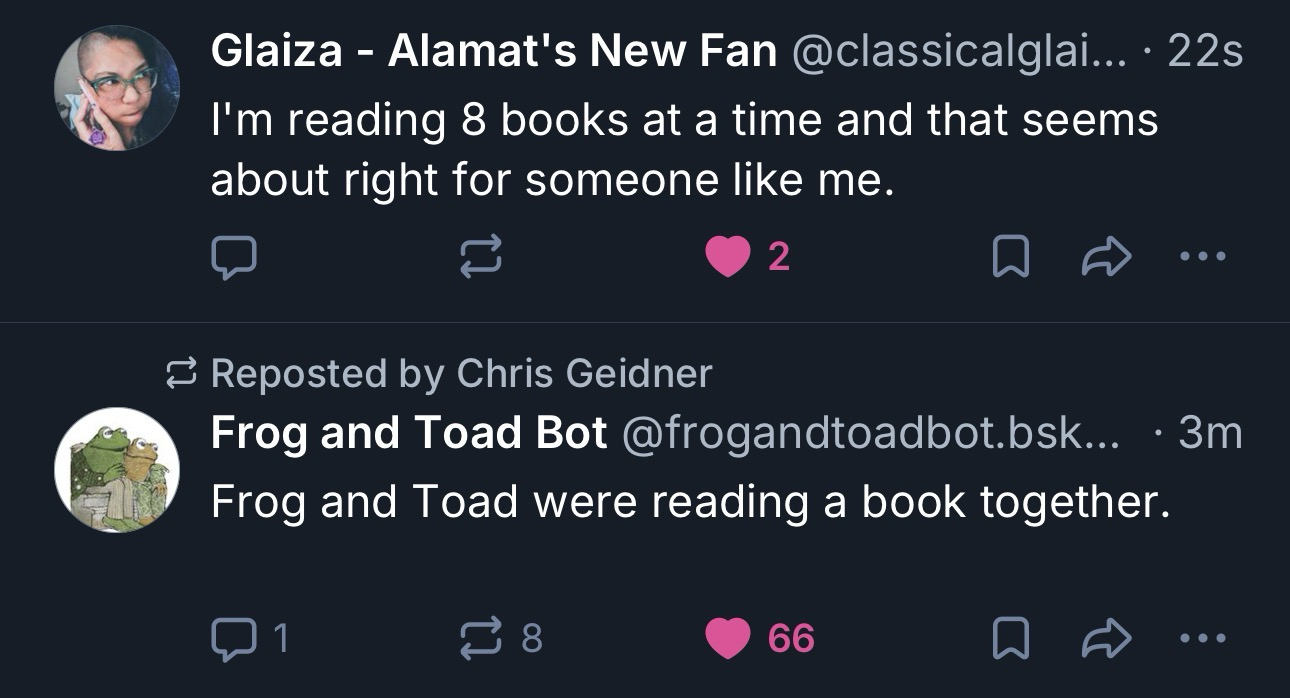Reply to Glaiza's post about reading books
The width and height of the screenshot is (1290, 698).
coord(234,259)
